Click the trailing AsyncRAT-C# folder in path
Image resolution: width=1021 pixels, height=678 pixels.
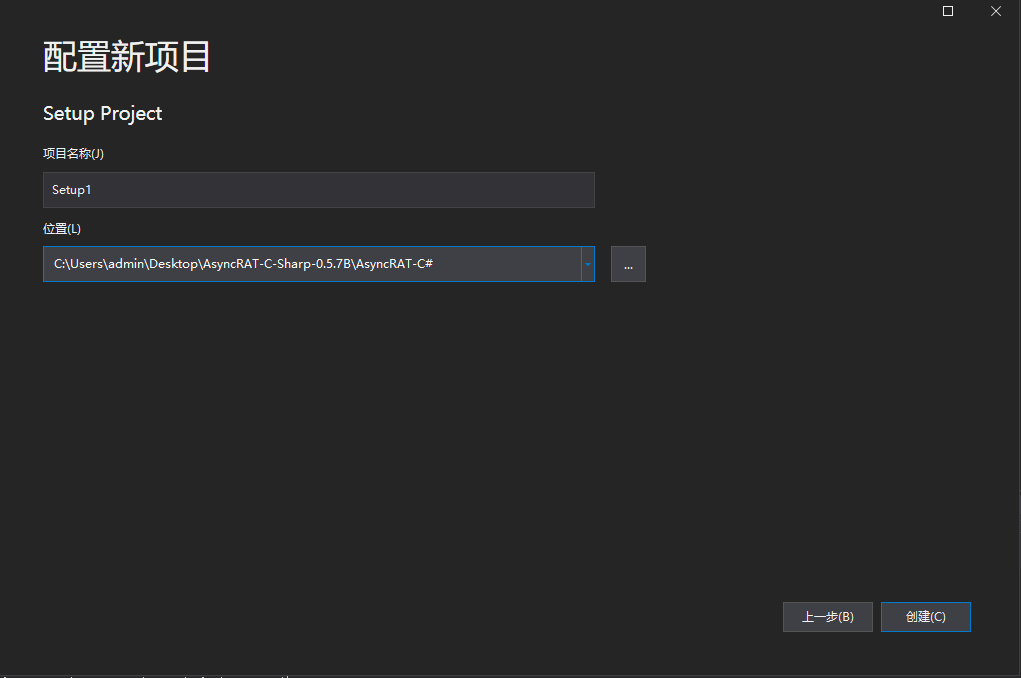pyautogui.click(x=395, y=265)
